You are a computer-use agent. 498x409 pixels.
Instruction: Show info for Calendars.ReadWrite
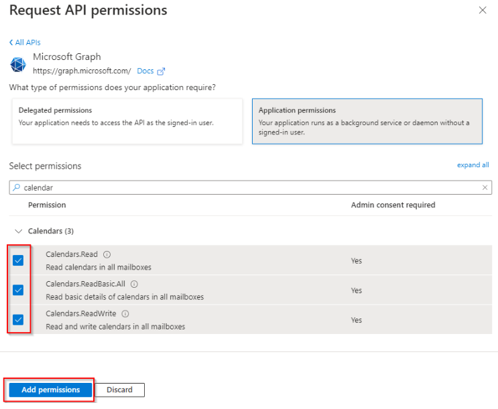125,314
